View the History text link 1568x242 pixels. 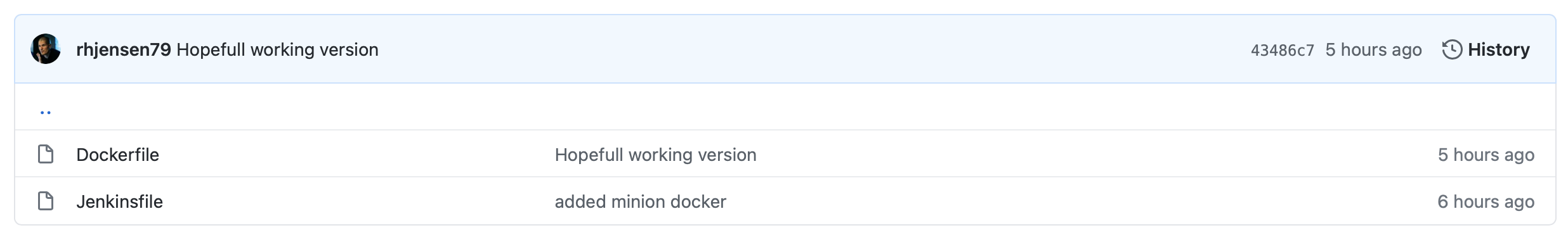click(1499, 49)
